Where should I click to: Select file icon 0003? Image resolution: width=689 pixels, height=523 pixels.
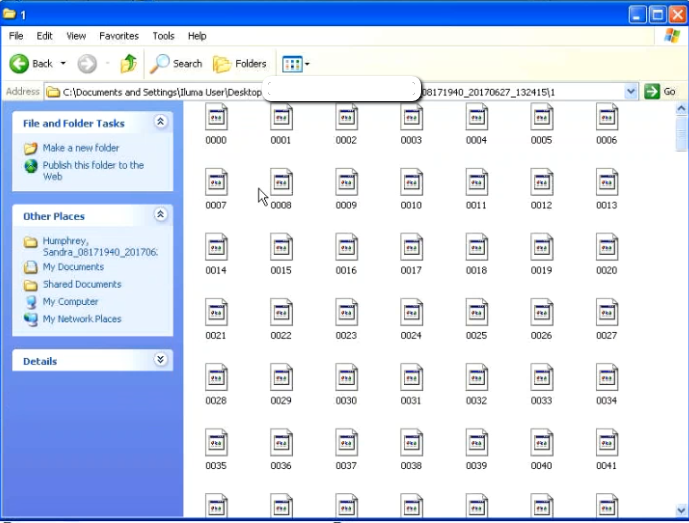(x=411, y=116)
